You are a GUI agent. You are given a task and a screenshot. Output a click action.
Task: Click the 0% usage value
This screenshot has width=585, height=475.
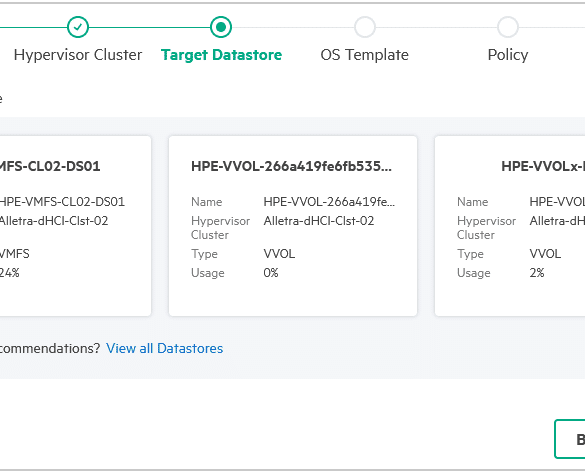click(x=271, y=273)
